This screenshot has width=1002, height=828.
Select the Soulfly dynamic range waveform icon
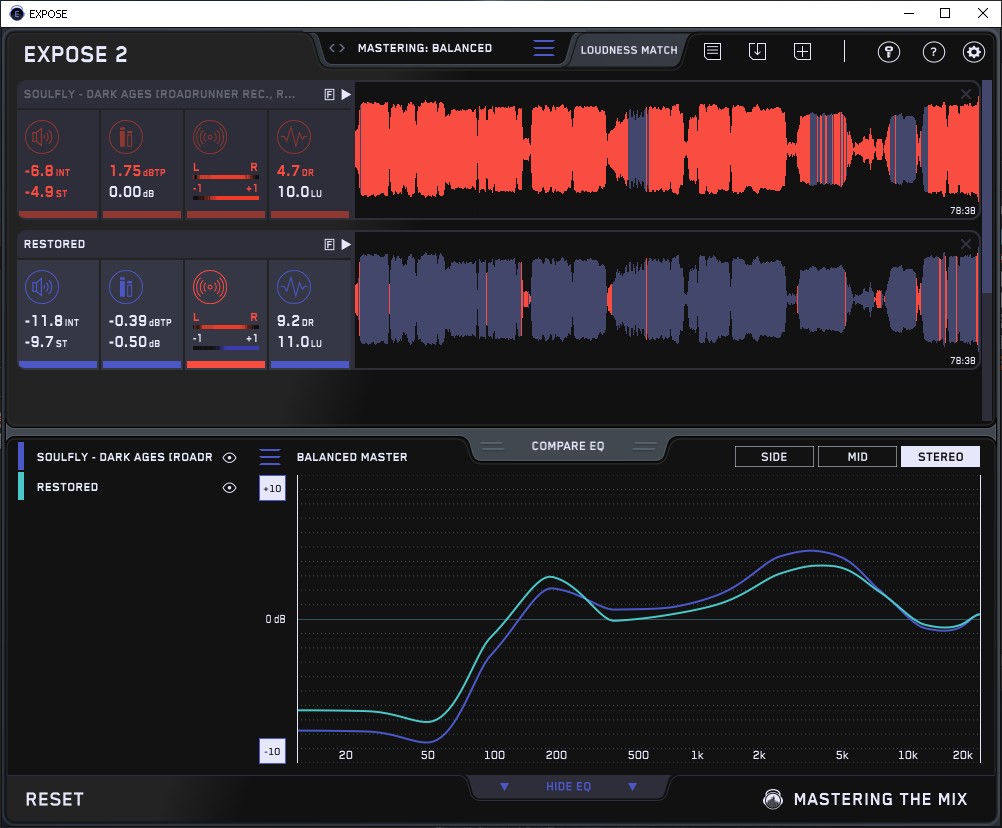pyautogui.click(x=294, y=137)
